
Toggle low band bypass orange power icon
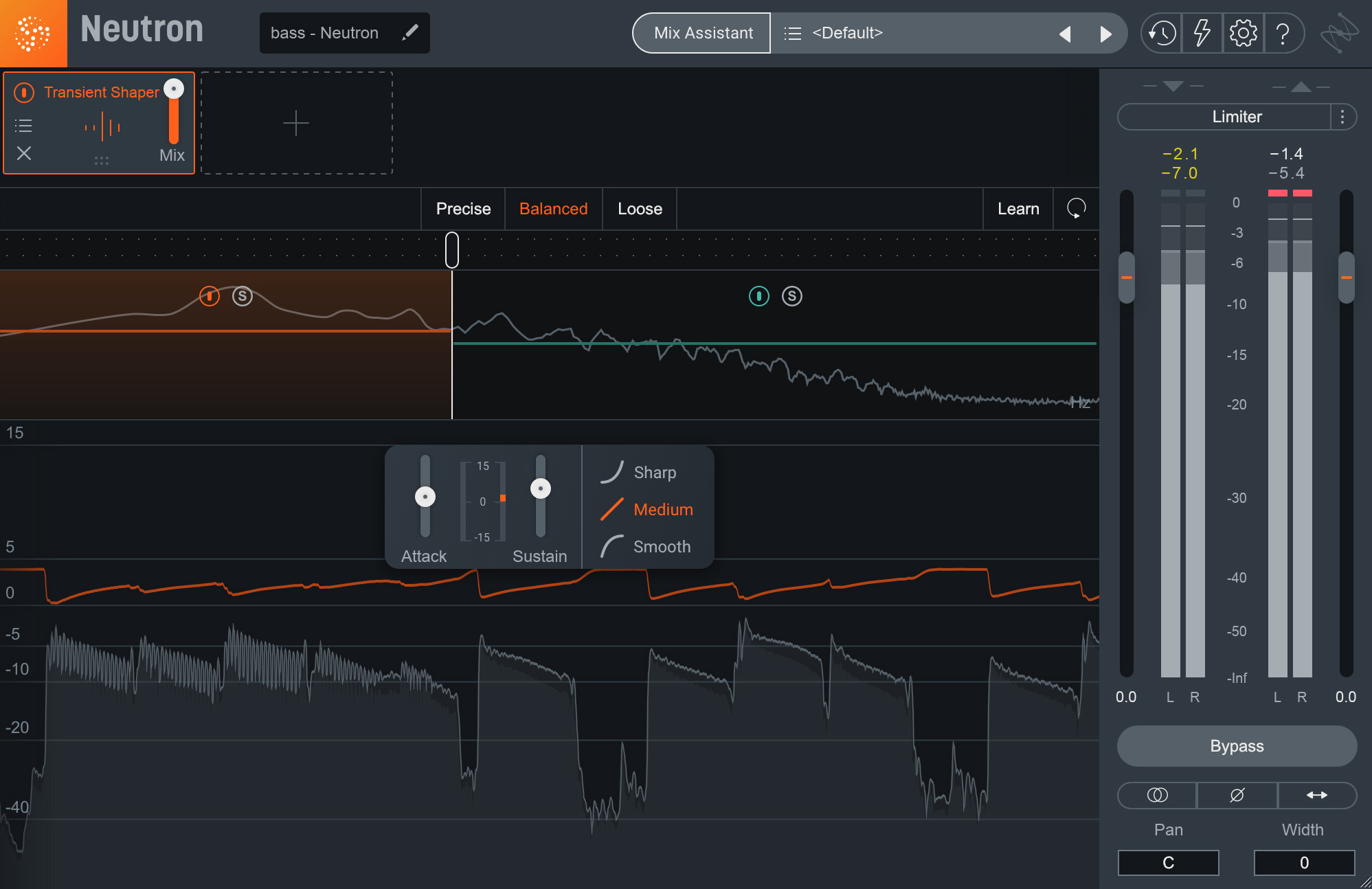[x=210, y=296]
